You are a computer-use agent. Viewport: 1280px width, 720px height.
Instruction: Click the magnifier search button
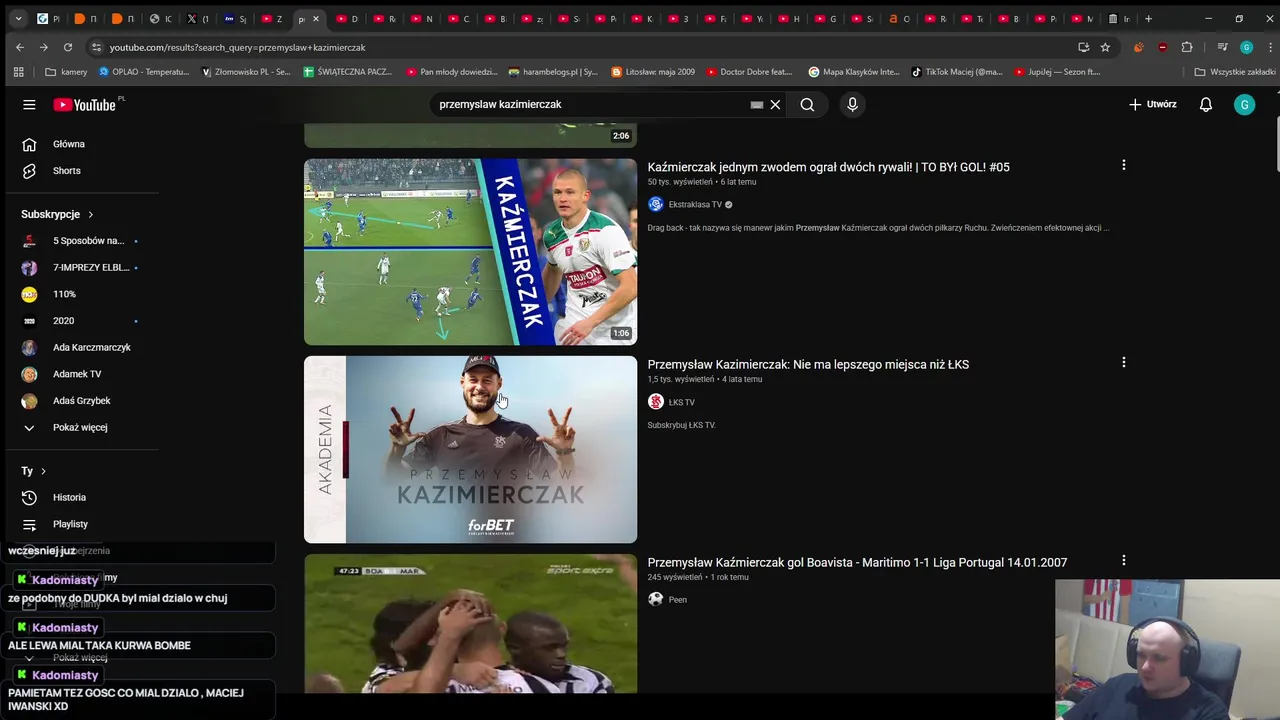pyautogui.click(x=807, y=104)
